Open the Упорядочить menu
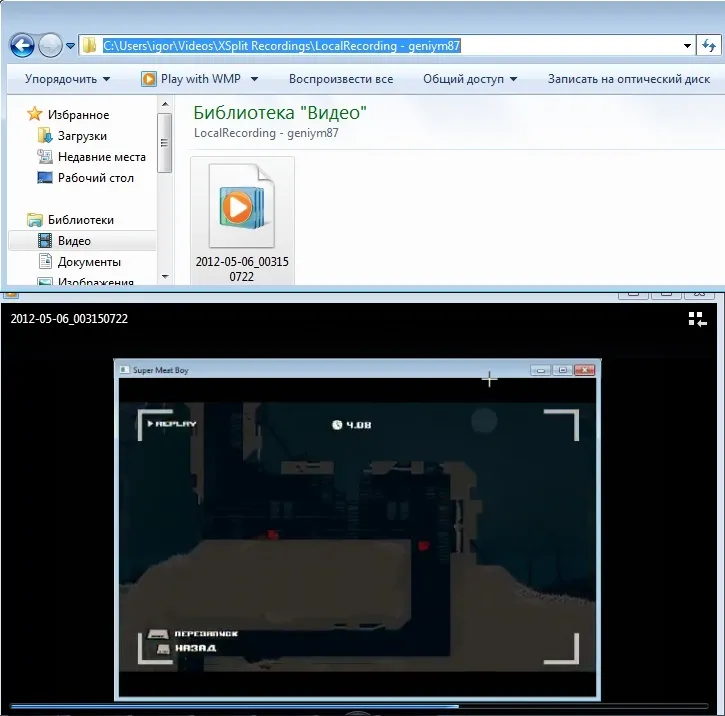 (x=67, y=79)
